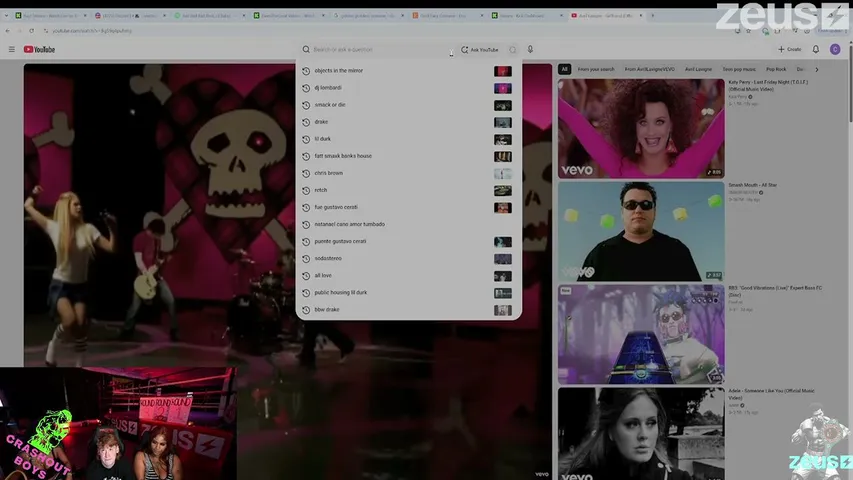Screen dimensions: 853x480
Task: Choose 'all love' search suggestion
Action: 408,276
